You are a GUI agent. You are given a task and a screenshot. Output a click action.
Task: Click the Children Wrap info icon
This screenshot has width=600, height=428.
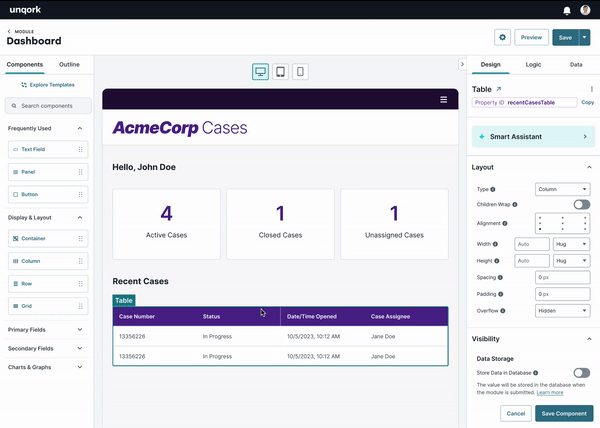click(515, 205)
